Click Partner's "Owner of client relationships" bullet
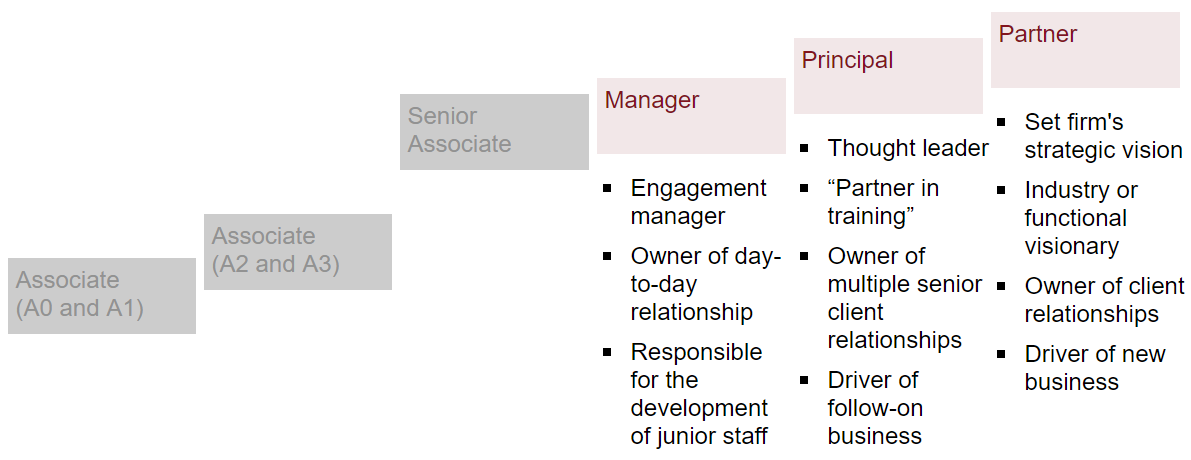The image size is (1191, 460). [x=1102, y=300]
